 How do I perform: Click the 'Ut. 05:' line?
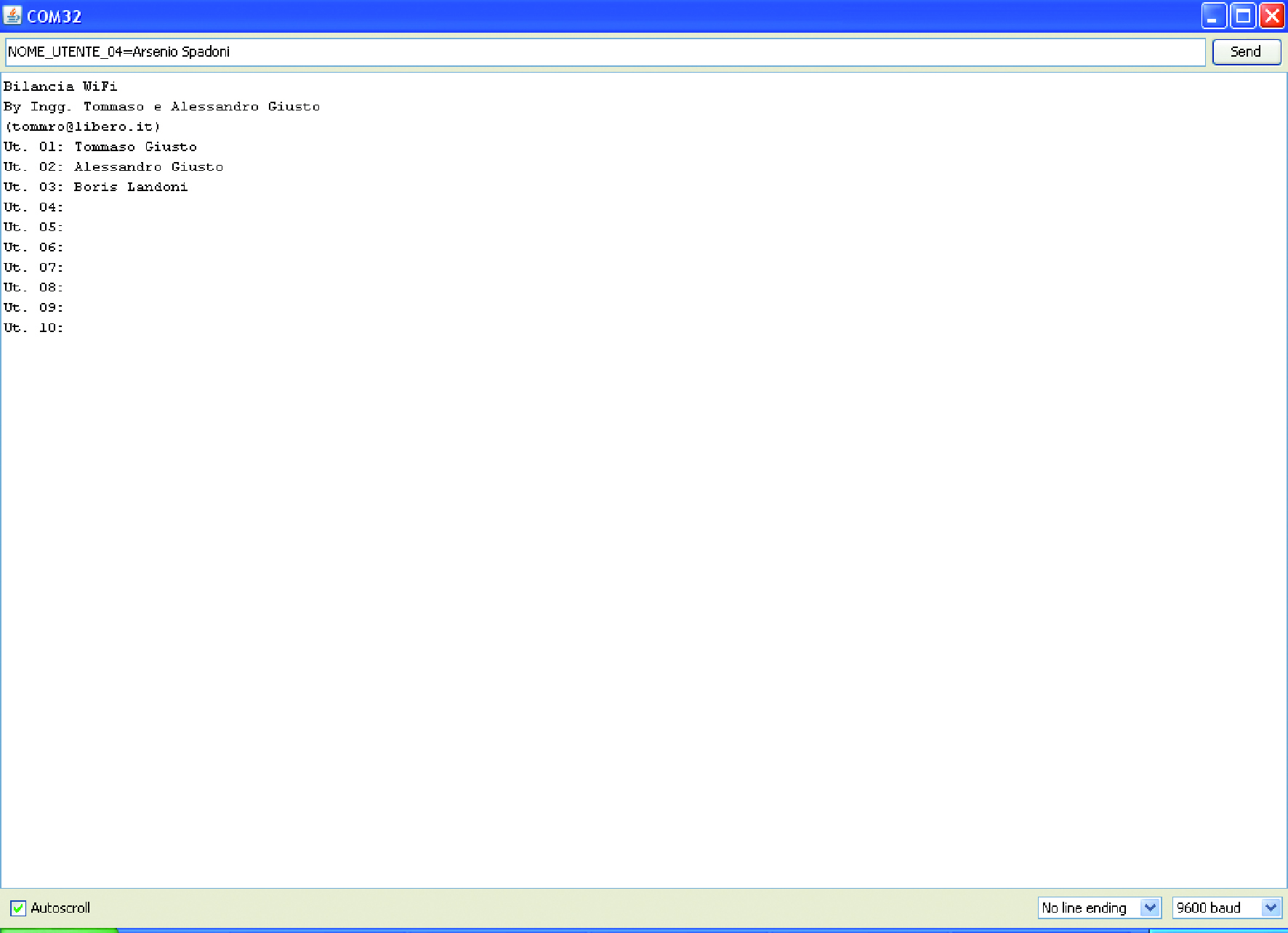pos(33,227)
